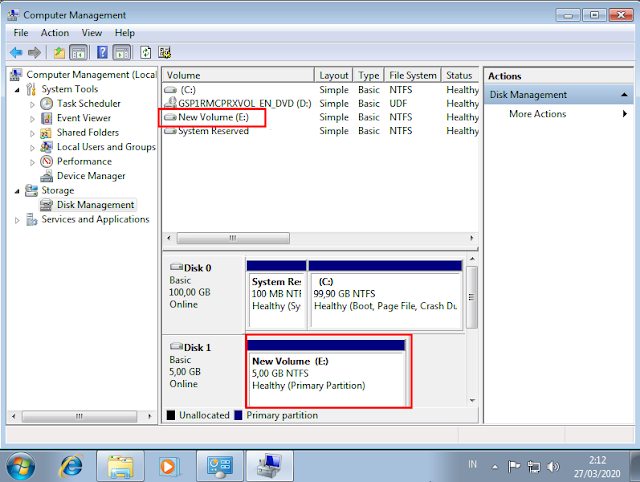Click disk view scroll up arrow

(472, 259)
